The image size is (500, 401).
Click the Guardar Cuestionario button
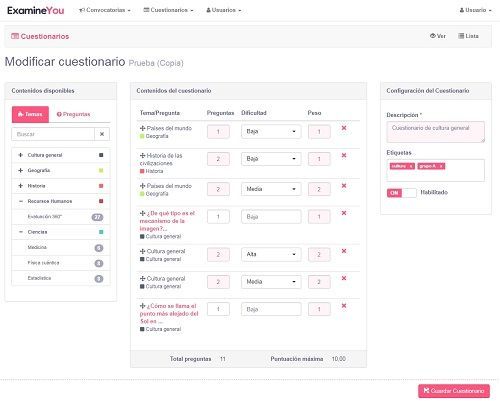454,391
